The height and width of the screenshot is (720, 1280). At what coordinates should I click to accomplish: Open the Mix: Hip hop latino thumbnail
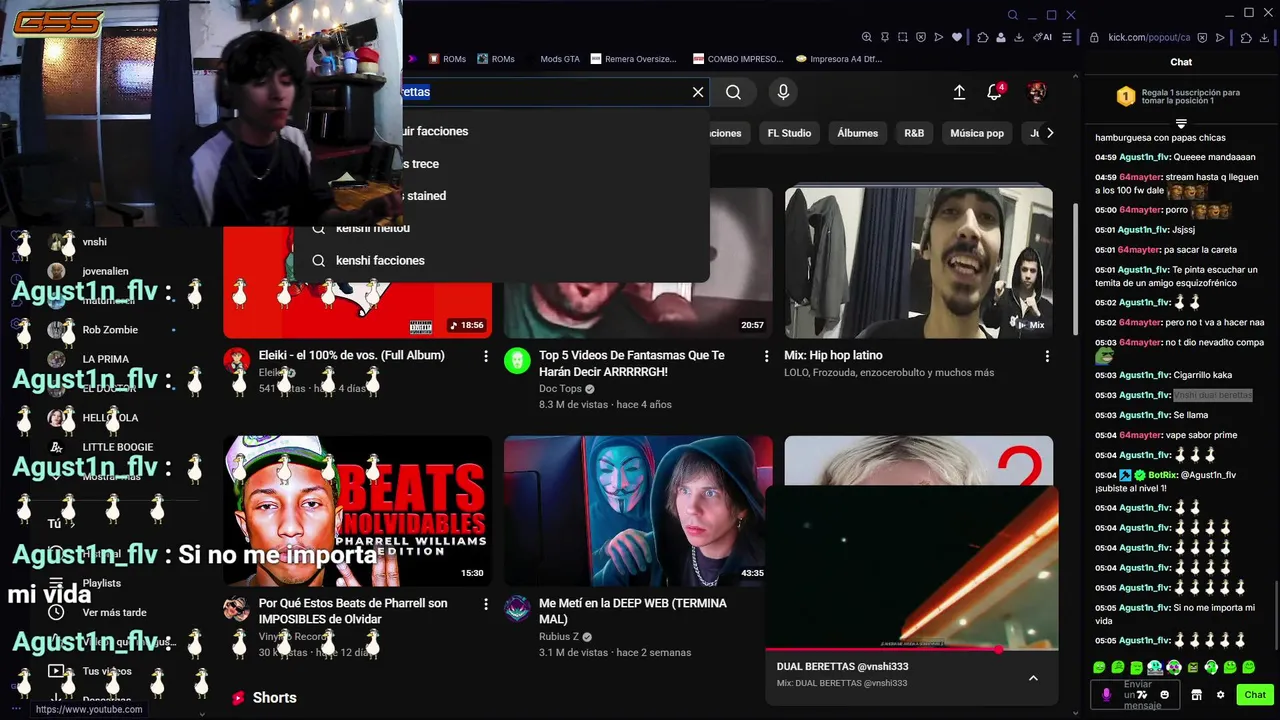[x=919, y=262]
